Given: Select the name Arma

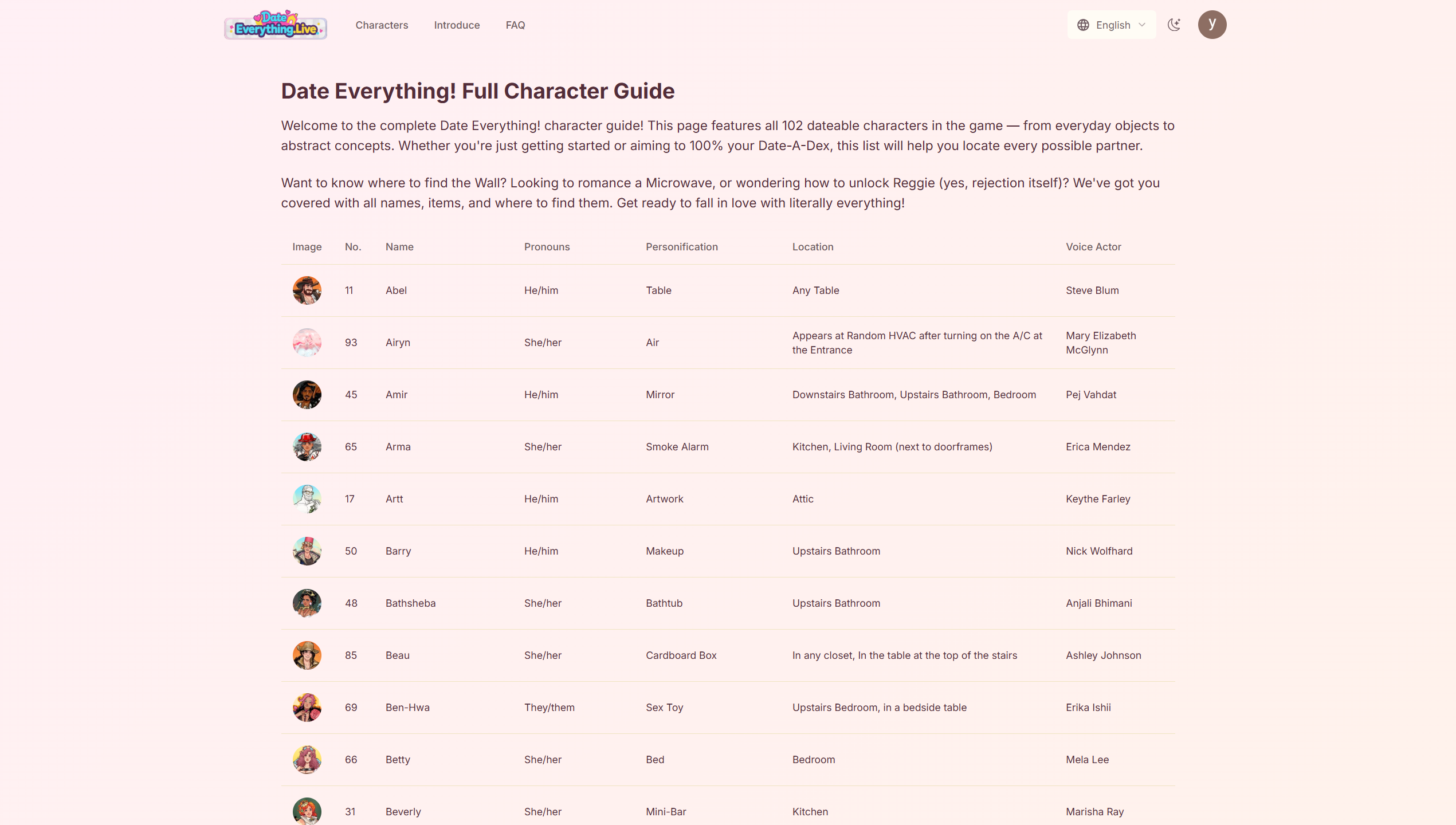Looking at the screenshot, I should (x=398, y=447).
